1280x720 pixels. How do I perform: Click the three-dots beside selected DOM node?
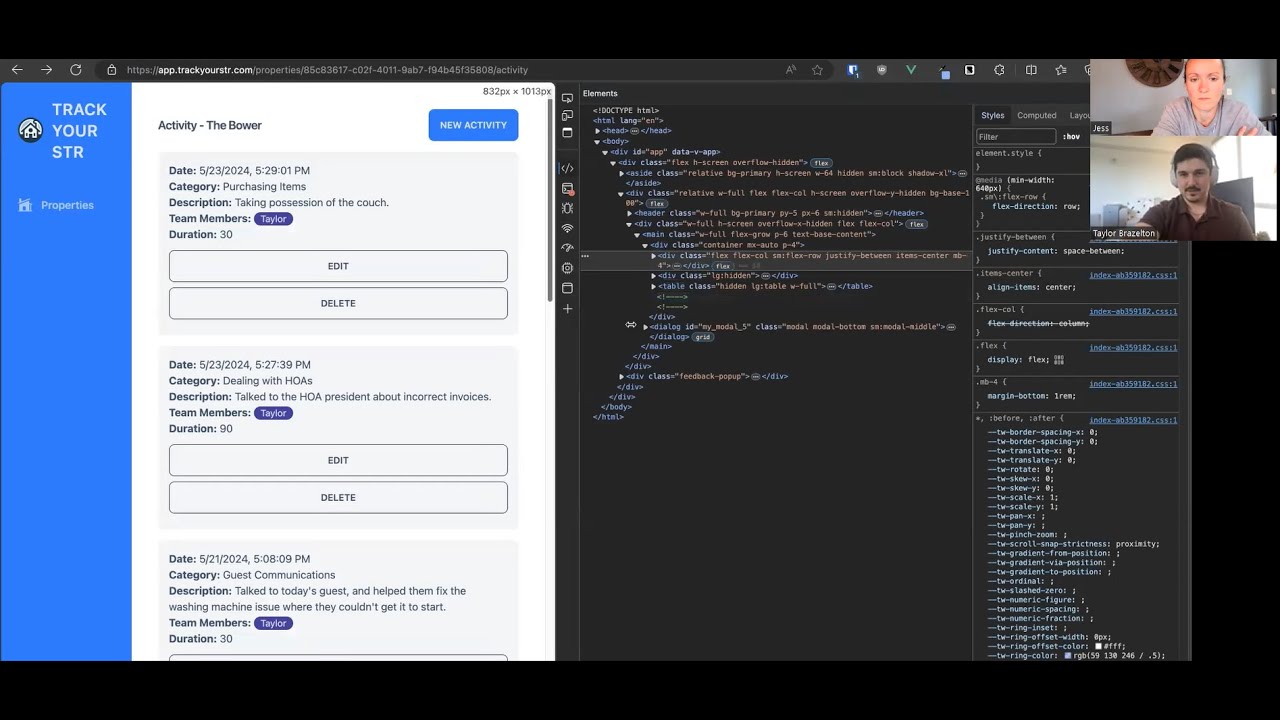click(584, 256)
